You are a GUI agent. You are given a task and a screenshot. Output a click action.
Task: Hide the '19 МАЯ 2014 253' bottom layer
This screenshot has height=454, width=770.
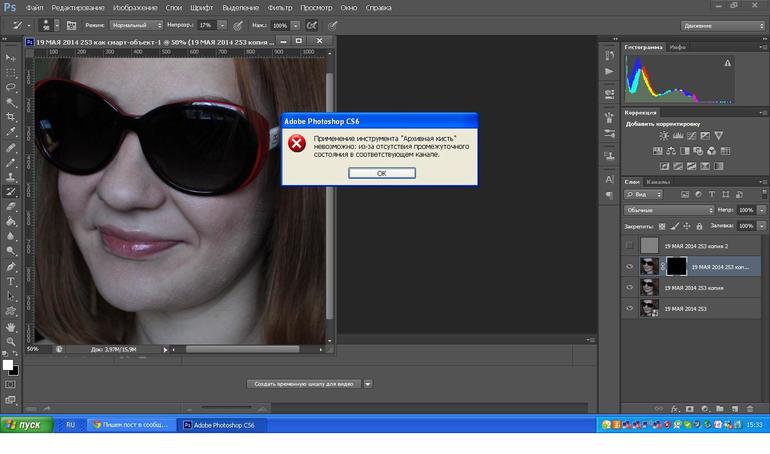coord(629,308)
